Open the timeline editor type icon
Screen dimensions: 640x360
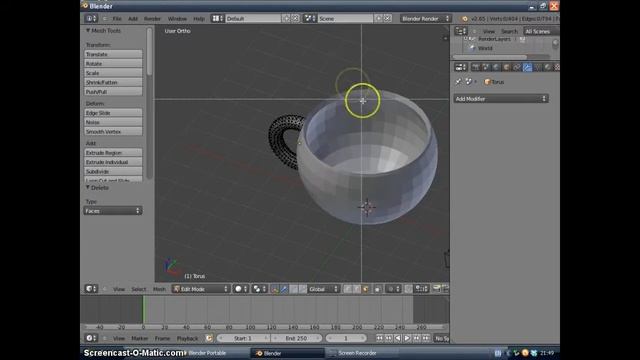[91, 338]
